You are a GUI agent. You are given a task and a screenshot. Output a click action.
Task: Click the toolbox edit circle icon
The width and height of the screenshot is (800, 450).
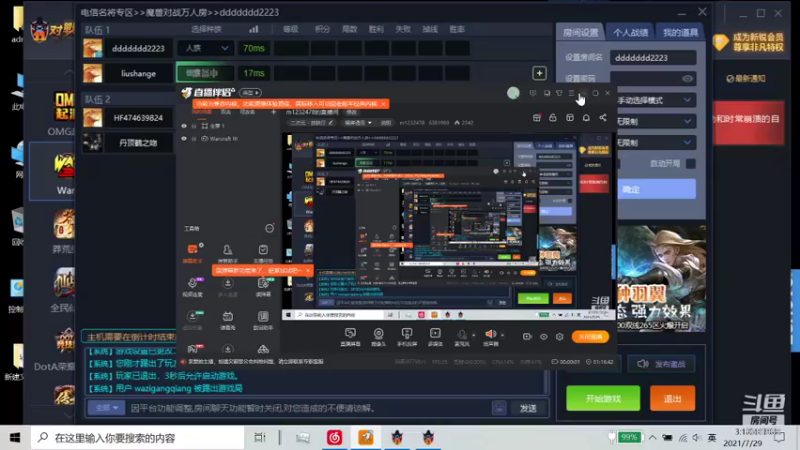(x=269, y=229)
